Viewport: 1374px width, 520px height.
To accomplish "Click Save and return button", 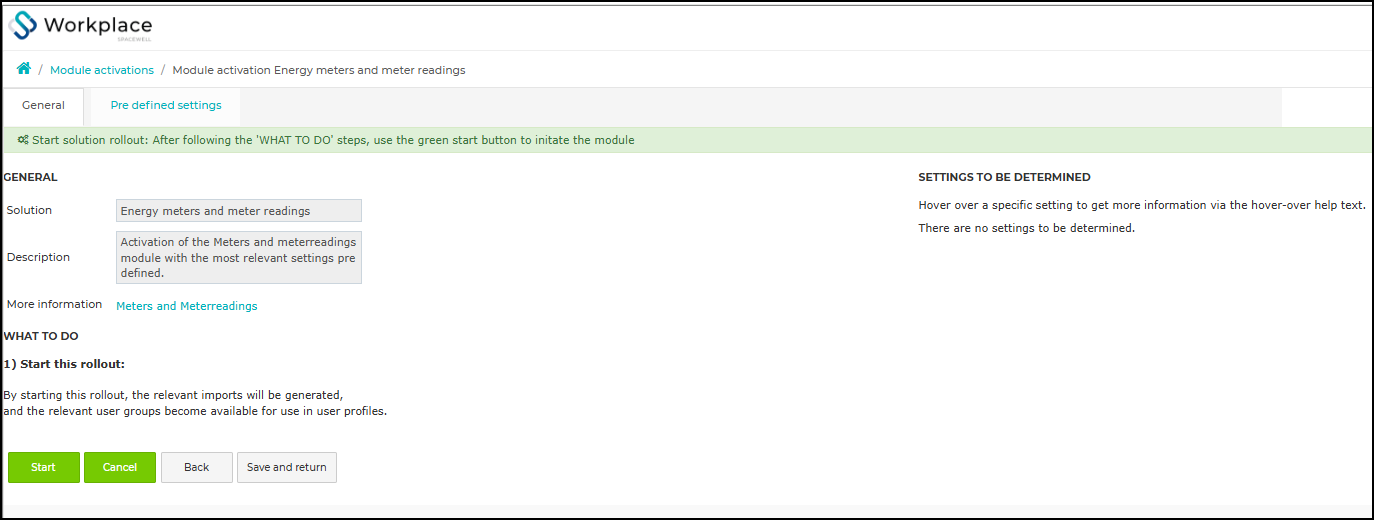I will point(287,467).
